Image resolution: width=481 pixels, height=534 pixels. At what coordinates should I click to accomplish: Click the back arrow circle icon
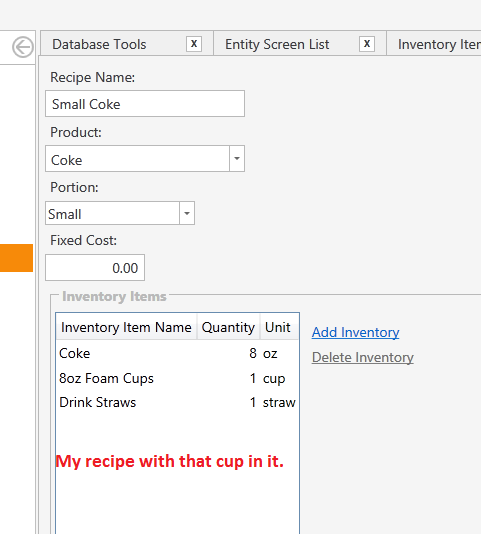click(23, 47)
